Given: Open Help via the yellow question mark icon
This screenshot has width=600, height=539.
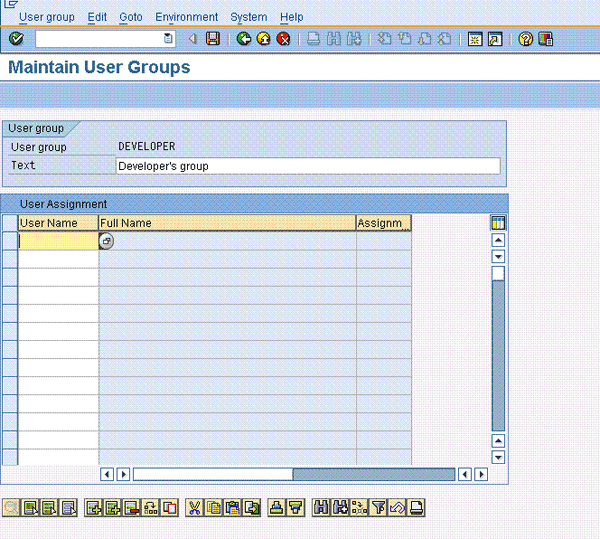Looking at the screenshot, I should click(x=526, y=39).
